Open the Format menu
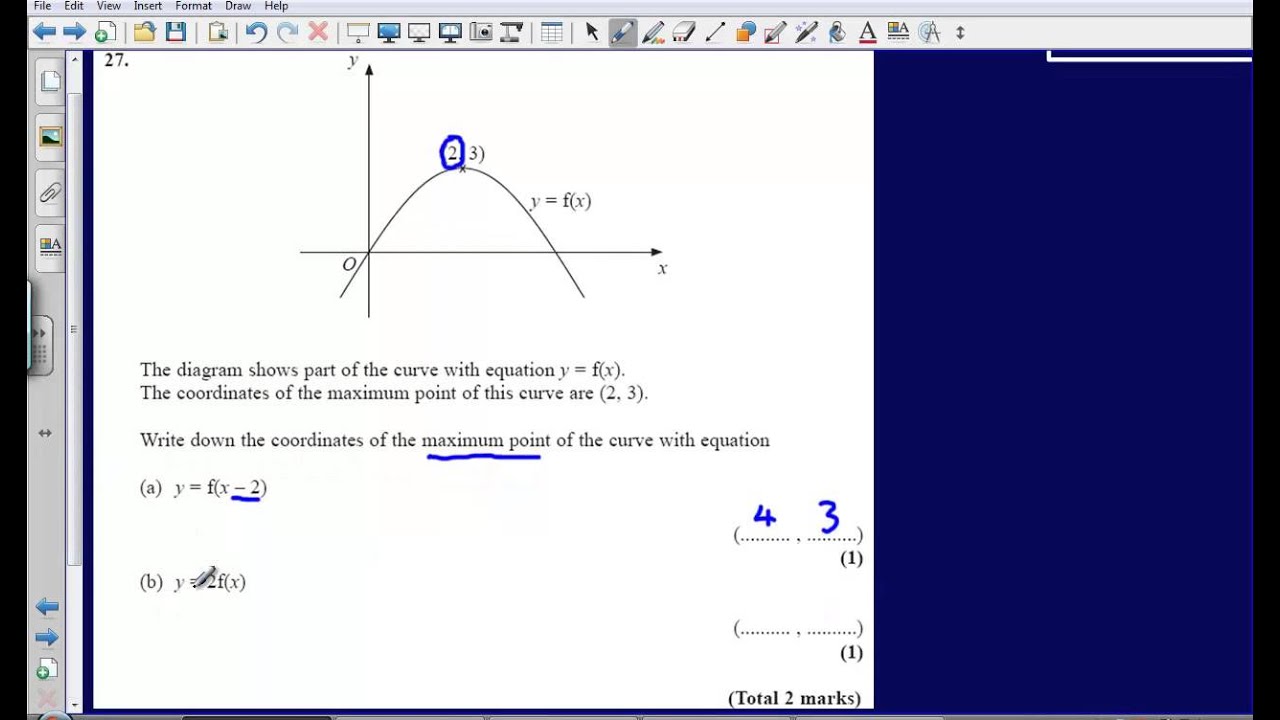 pyautogui.click(x=193, y=6)
